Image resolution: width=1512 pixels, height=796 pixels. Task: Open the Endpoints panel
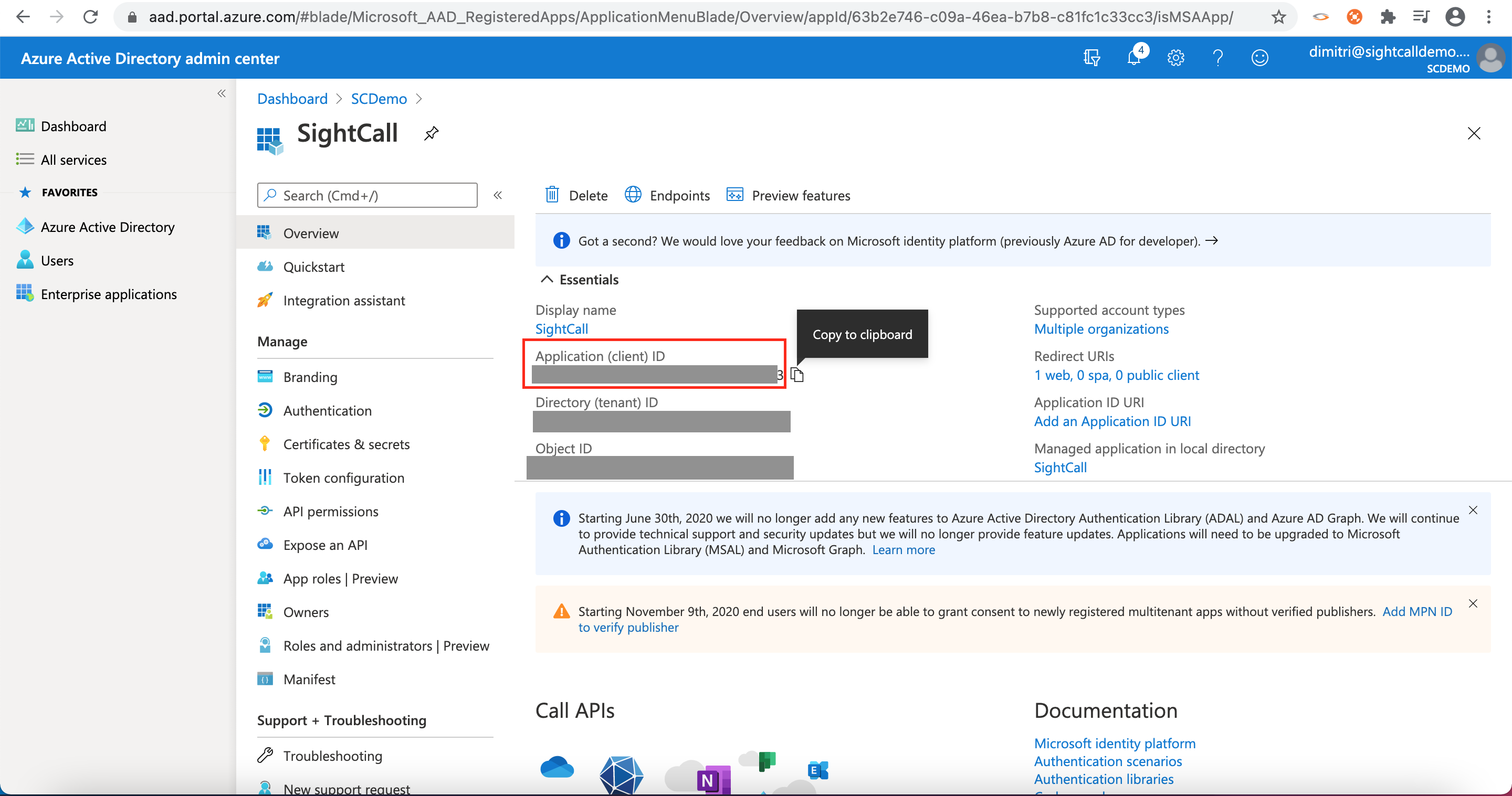[x=667, y=195]
